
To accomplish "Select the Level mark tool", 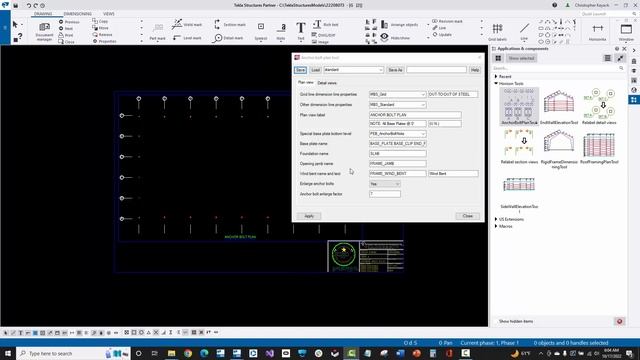I will [187, 38].
